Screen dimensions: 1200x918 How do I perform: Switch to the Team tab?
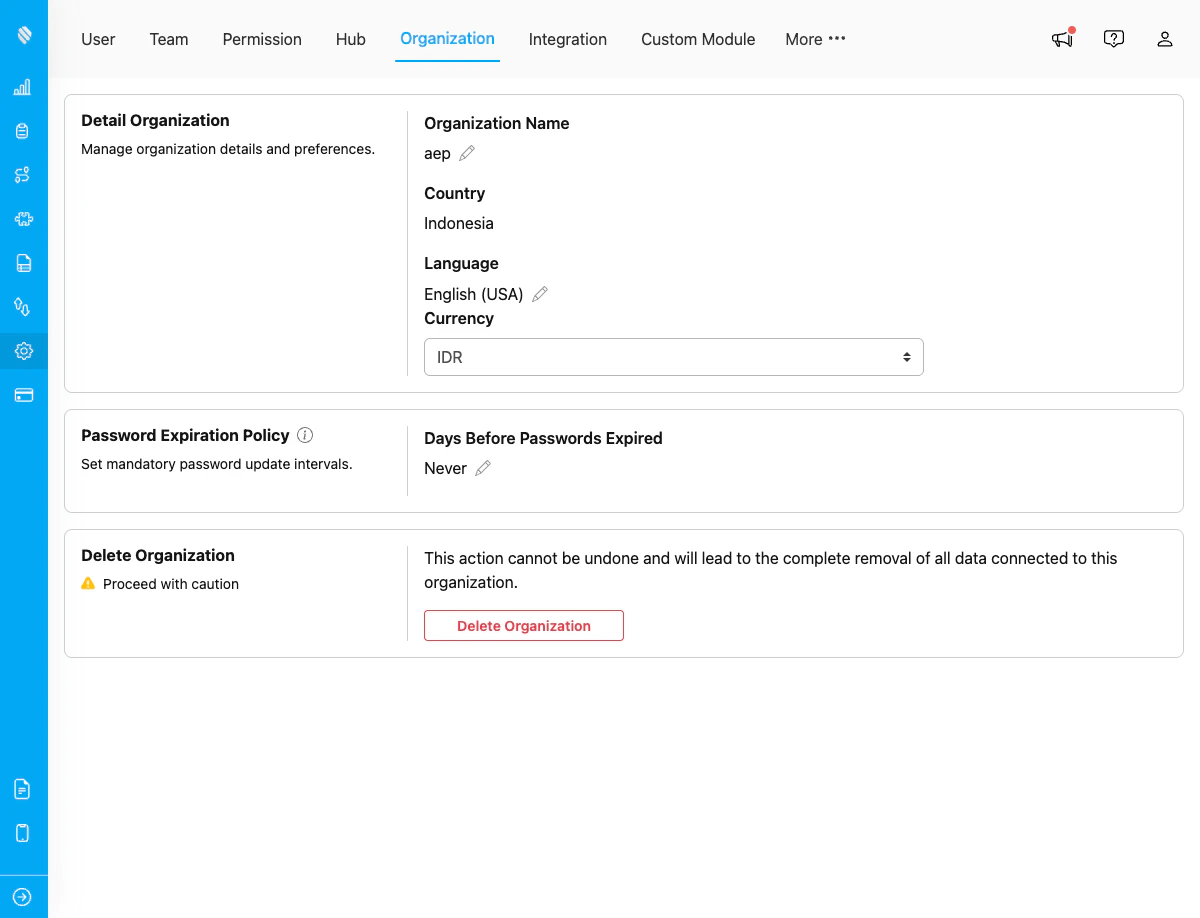169,39
